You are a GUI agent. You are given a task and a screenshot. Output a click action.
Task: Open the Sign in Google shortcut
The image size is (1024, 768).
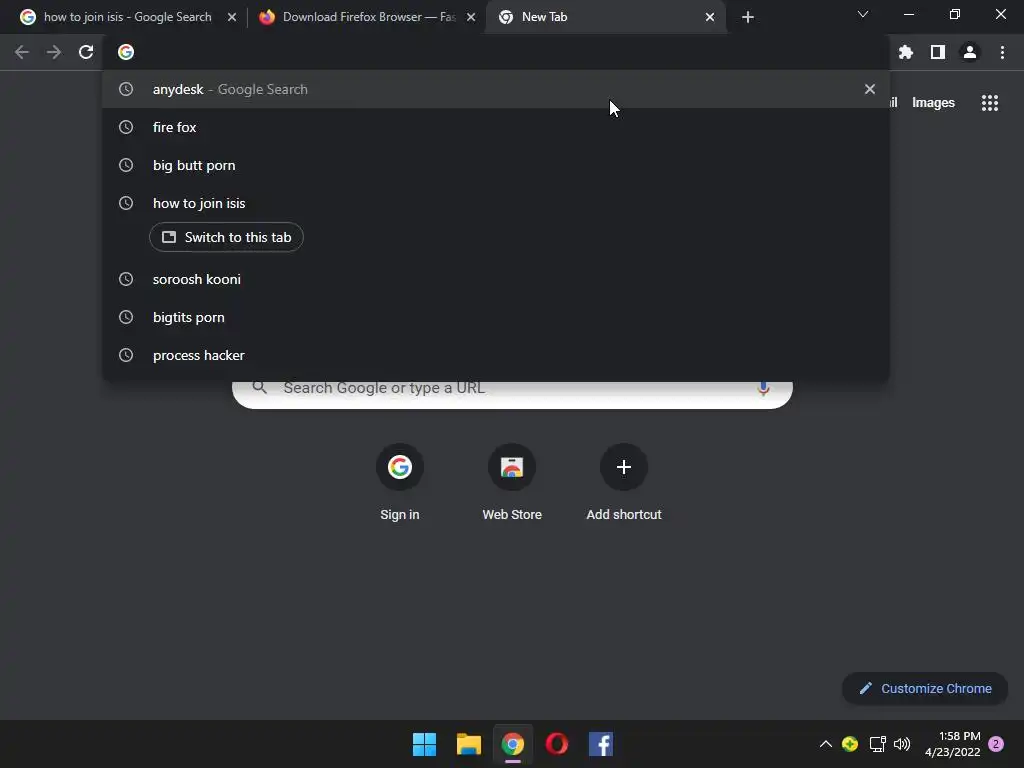pos(400,483)
